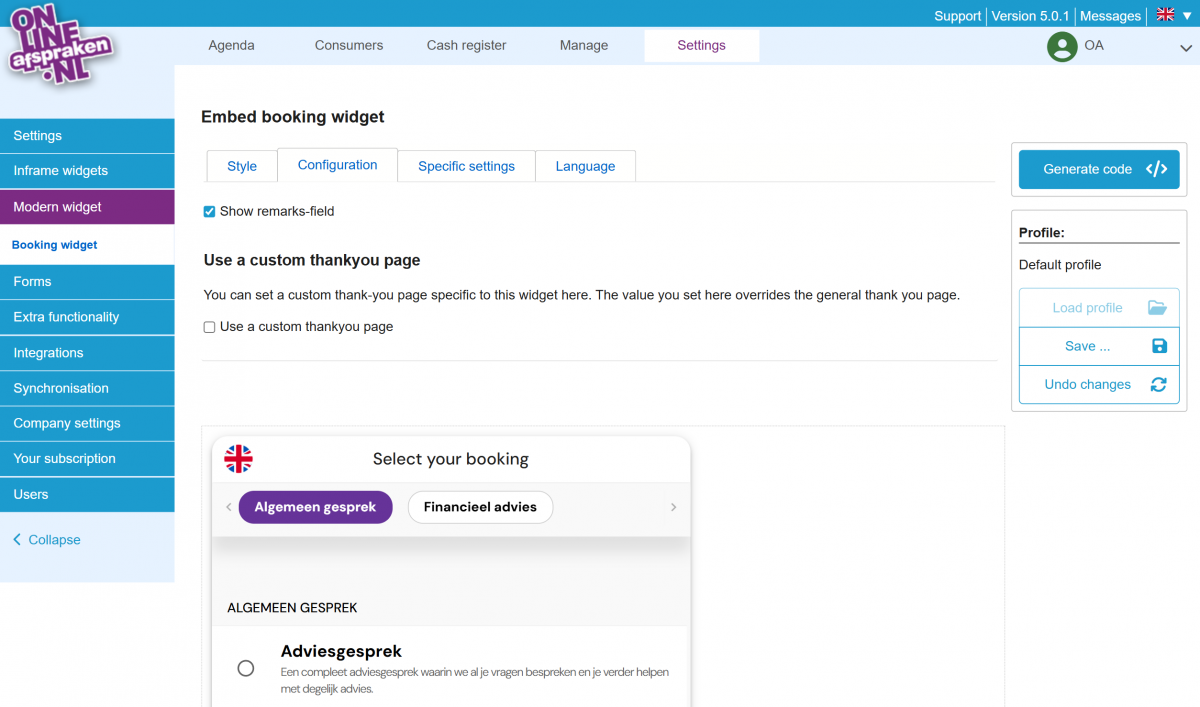Expand the OA account dropdown chevron

[1185, 47]
